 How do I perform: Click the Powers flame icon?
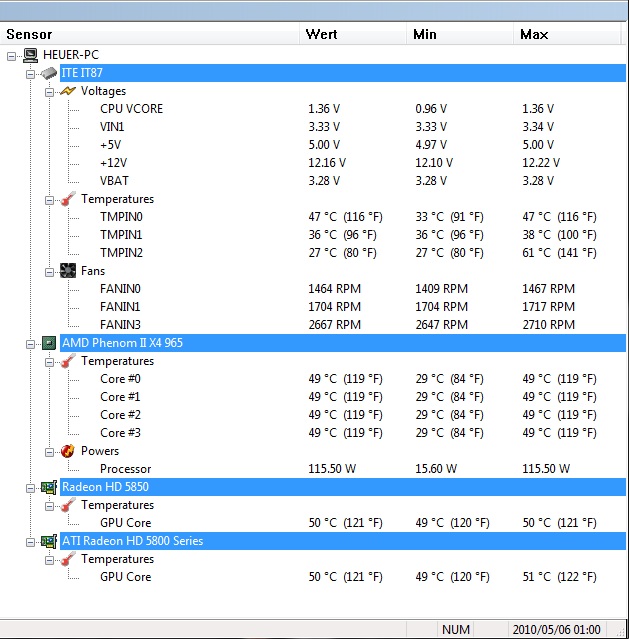(68, 451)
